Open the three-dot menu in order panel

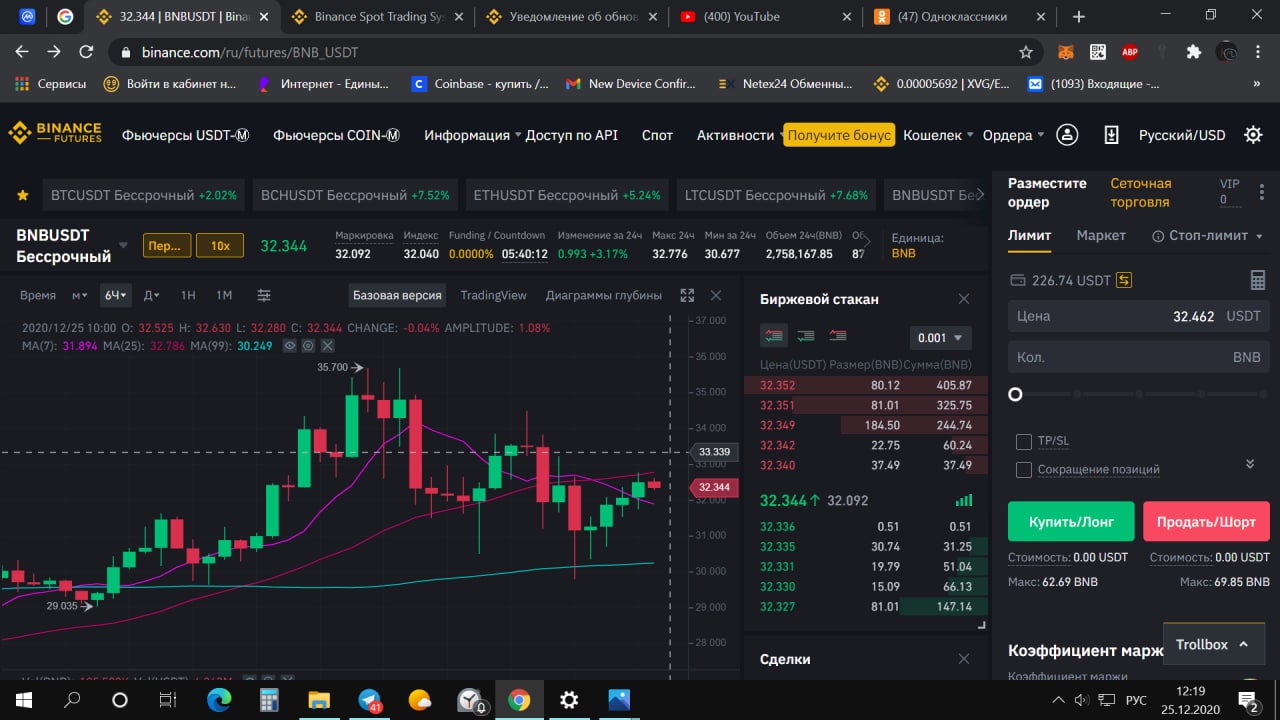pos(1262,192)
